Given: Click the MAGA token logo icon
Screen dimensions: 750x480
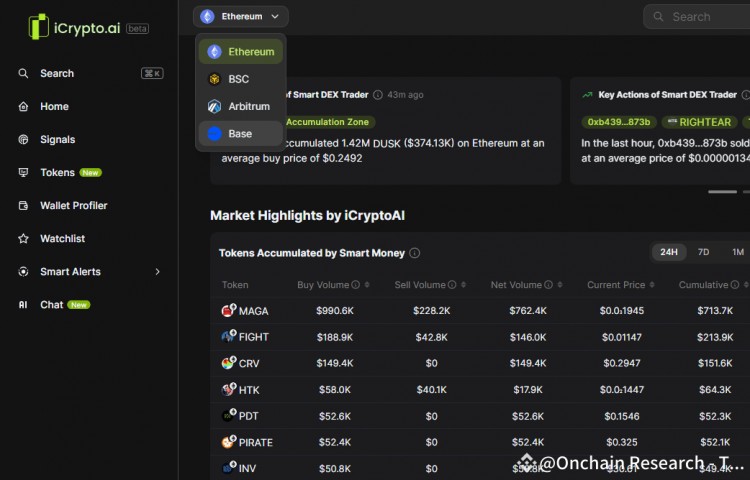Looking at the screenshot, I should 228,311.
